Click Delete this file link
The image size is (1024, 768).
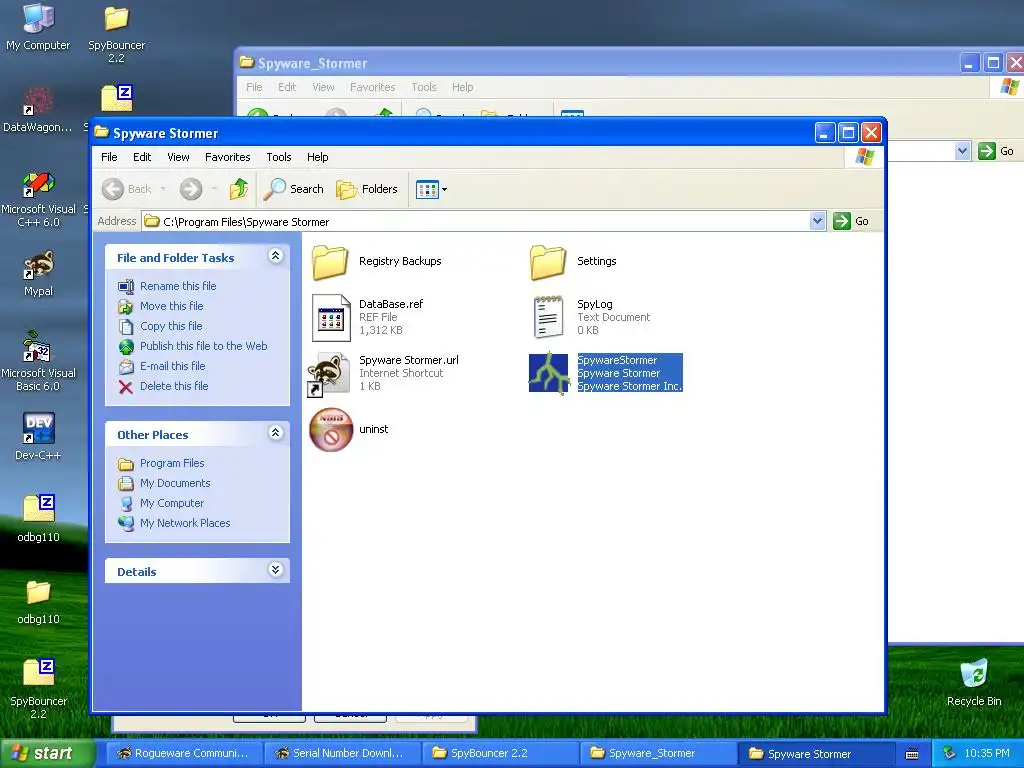coord(174,387)
